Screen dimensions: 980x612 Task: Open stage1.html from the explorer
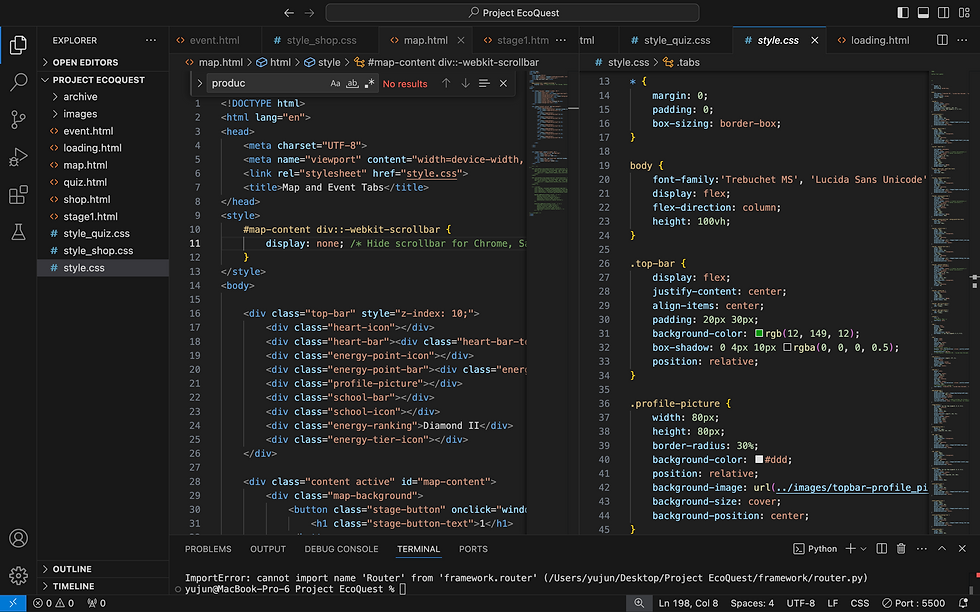(103, 216)
